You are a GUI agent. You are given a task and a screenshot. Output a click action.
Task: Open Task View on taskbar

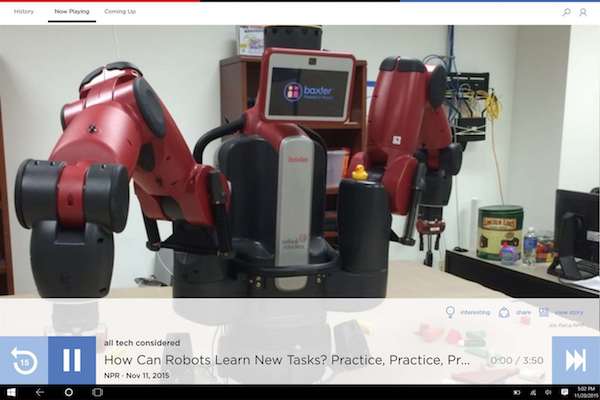pyautogui.click(x=98, y=392)
